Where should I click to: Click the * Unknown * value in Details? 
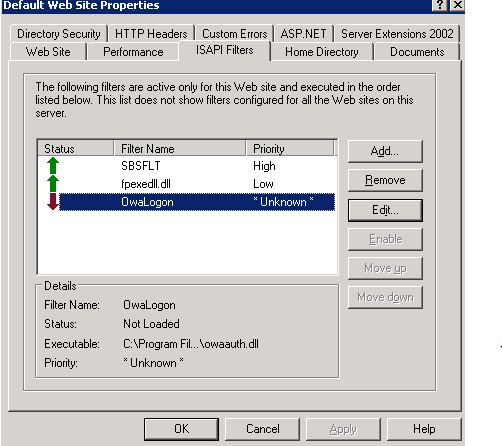[153, 363]
